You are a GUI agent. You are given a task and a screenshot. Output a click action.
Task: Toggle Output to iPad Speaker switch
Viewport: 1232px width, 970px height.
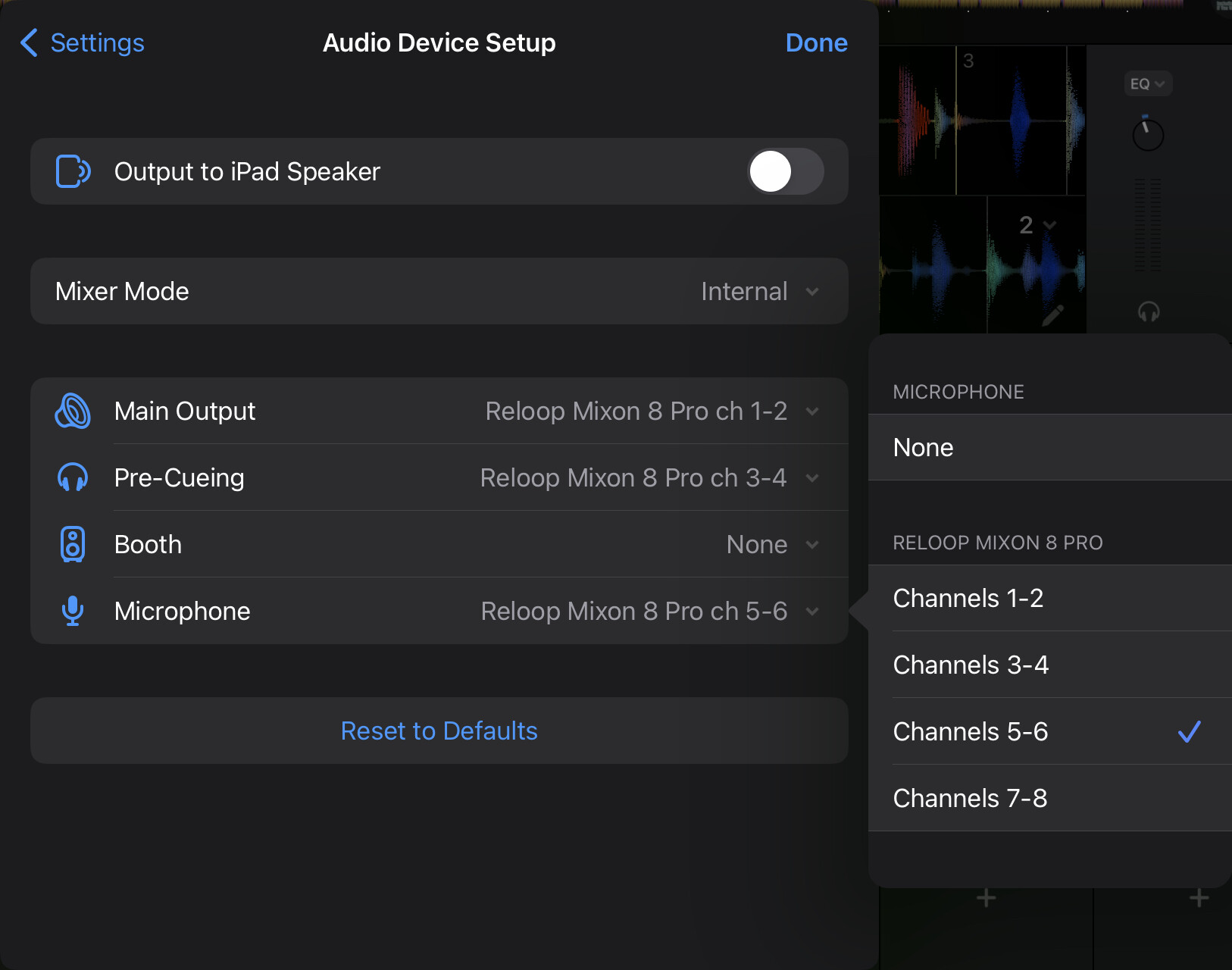[x=785, y=171]
